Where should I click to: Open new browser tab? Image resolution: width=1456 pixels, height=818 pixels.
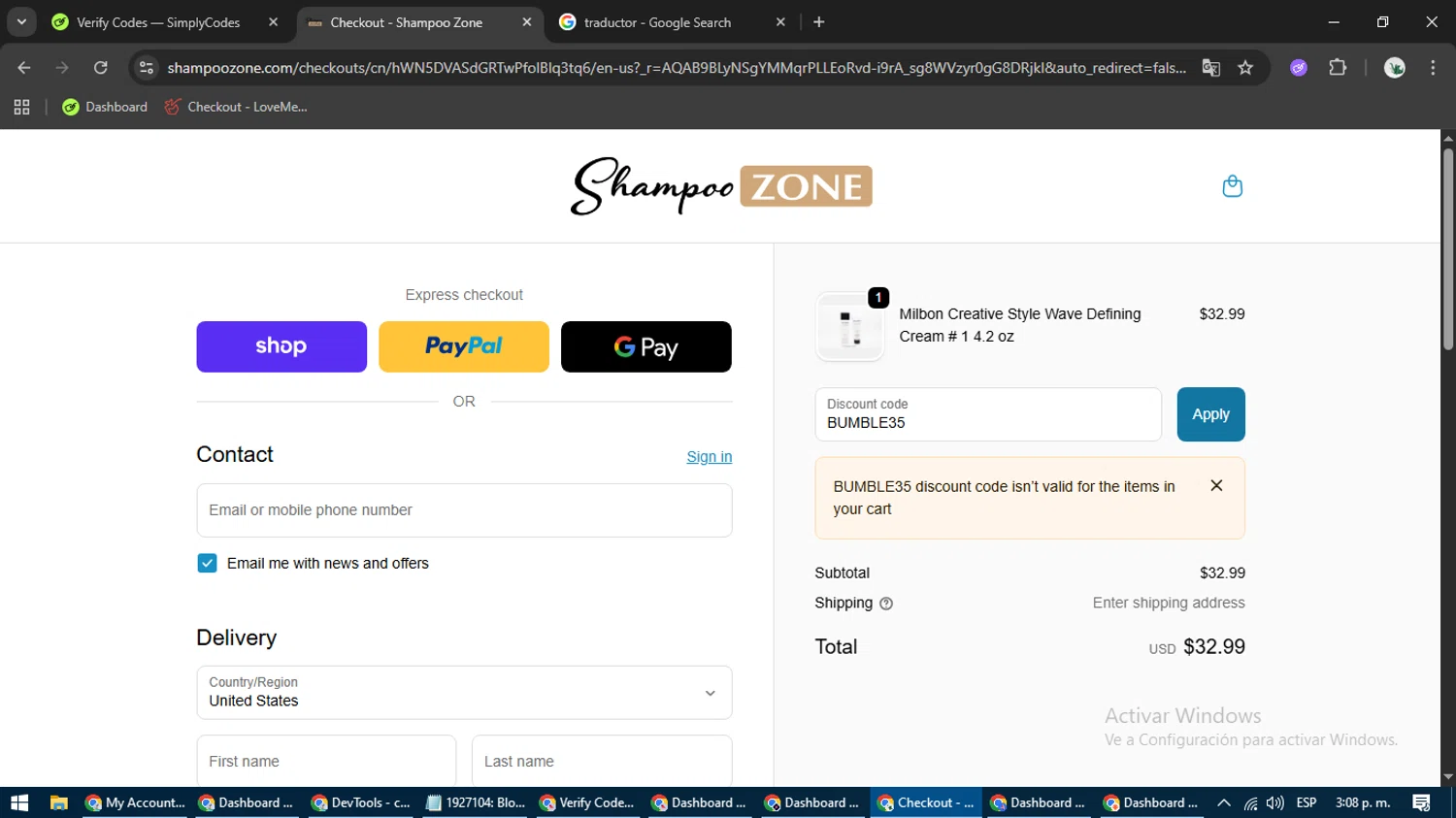819,22
